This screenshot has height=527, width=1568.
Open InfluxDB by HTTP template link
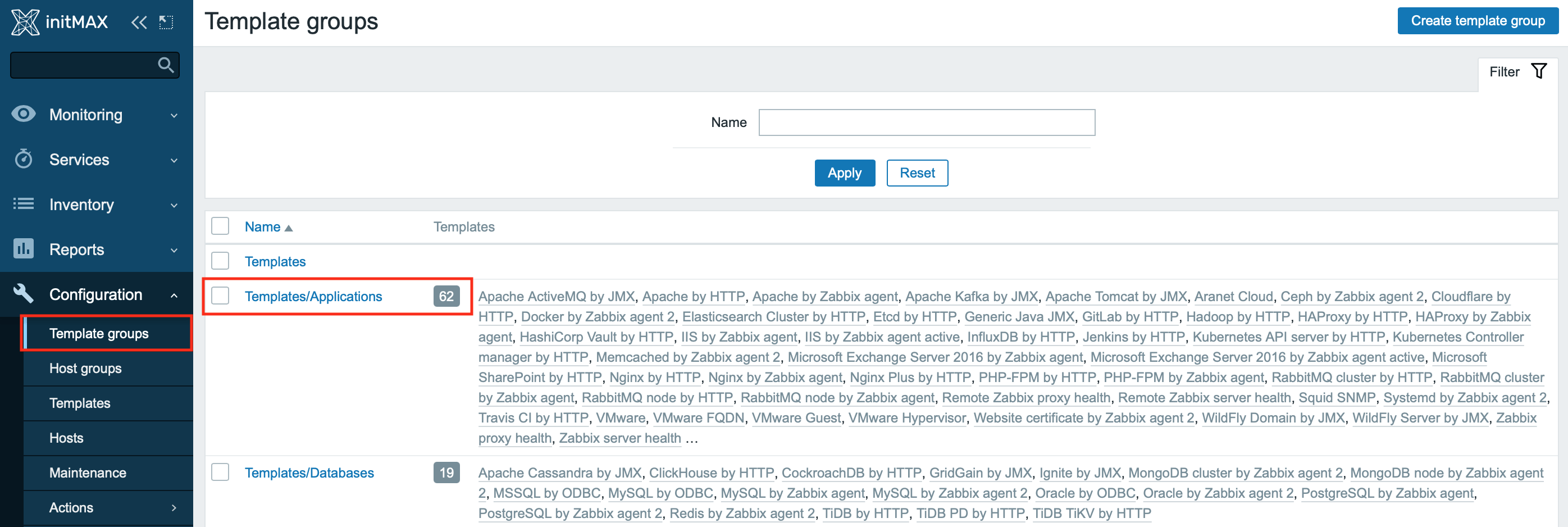pyautogui.click(x=1021, y=337)
